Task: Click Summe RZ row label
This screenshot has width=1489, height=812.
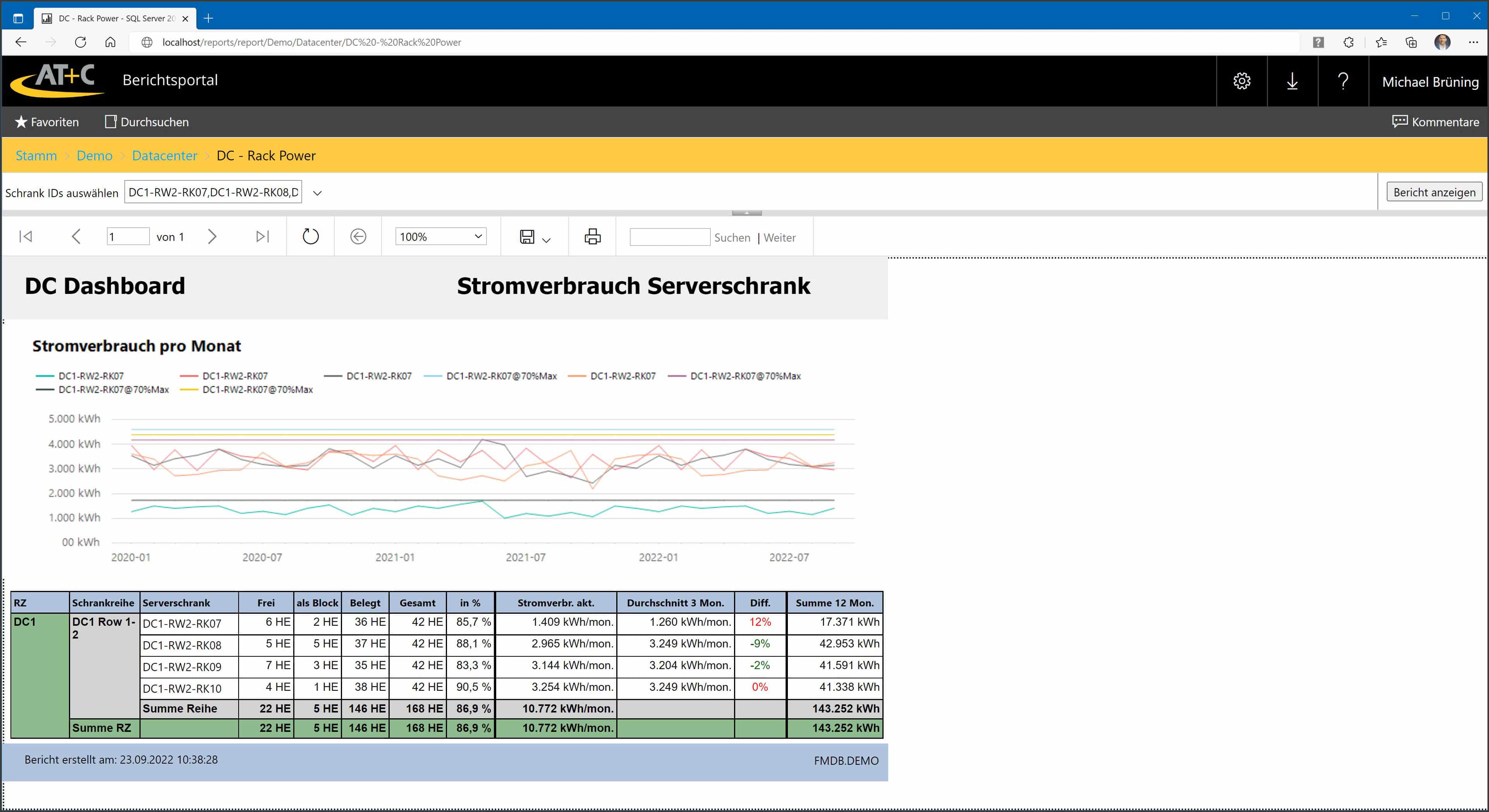Action: pos(101,728)
